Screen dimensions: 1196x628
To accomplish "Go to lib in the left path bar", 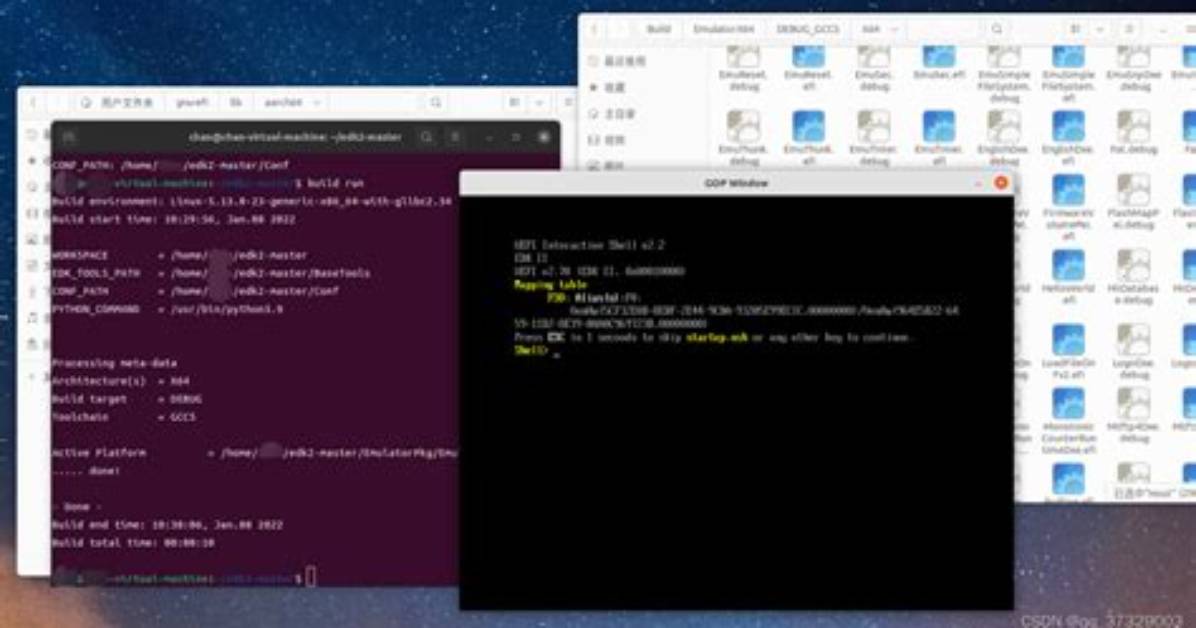I will 236,102.
